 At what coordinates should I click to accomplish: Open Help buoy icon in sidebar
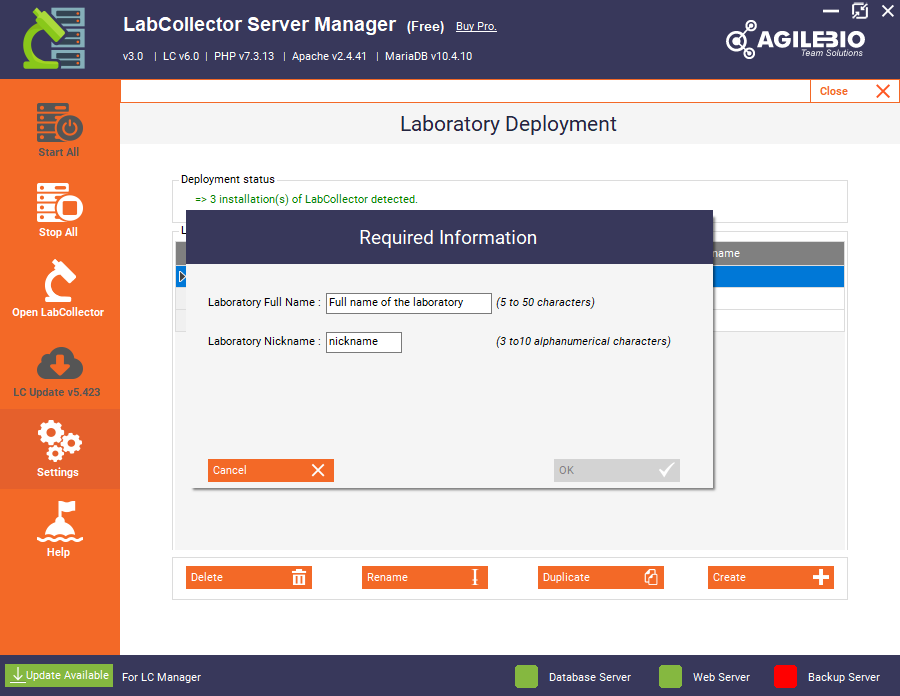pos(60,522)
